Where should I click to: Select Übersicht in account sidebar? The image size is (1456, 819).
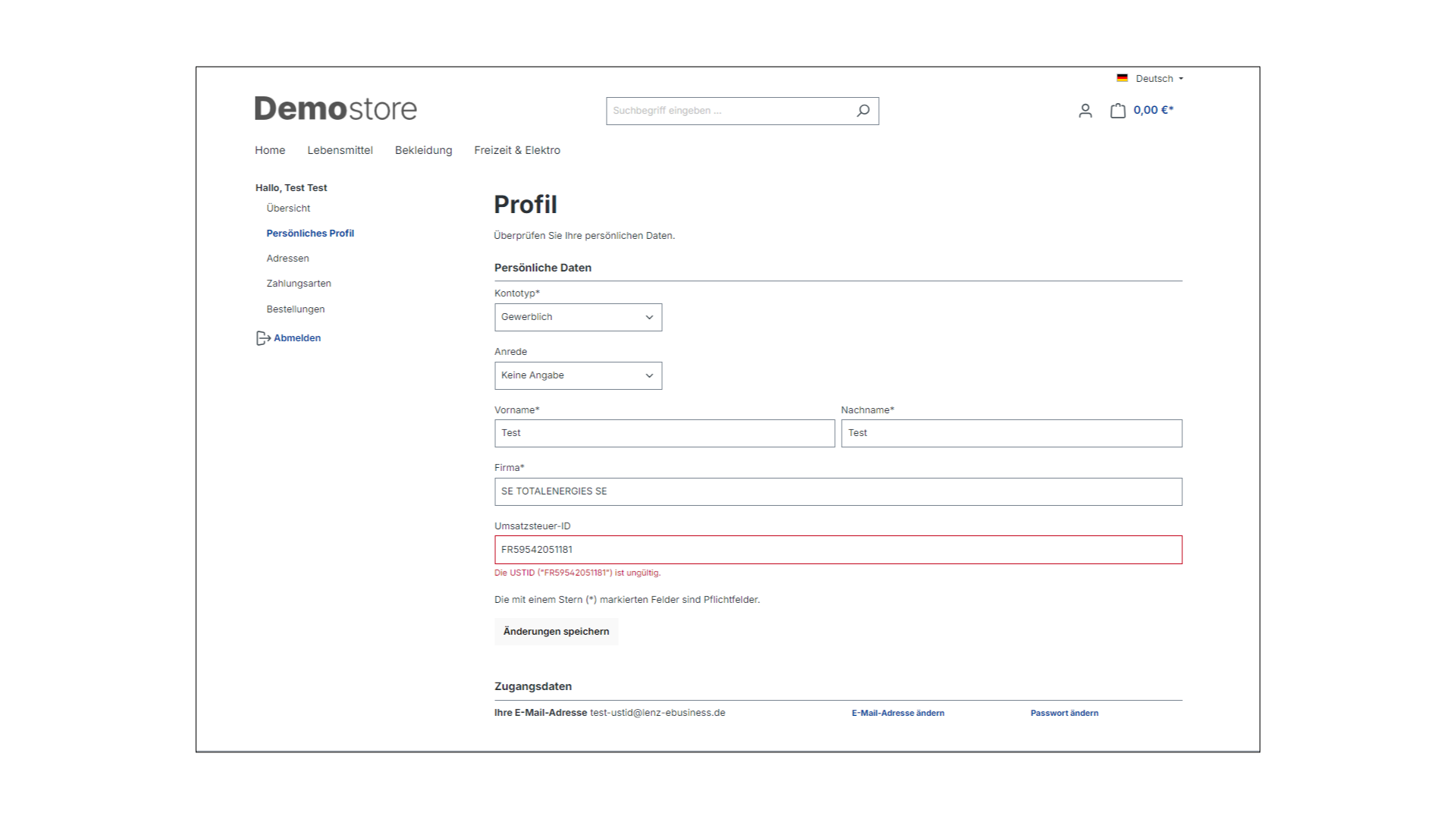pos(288,208)
